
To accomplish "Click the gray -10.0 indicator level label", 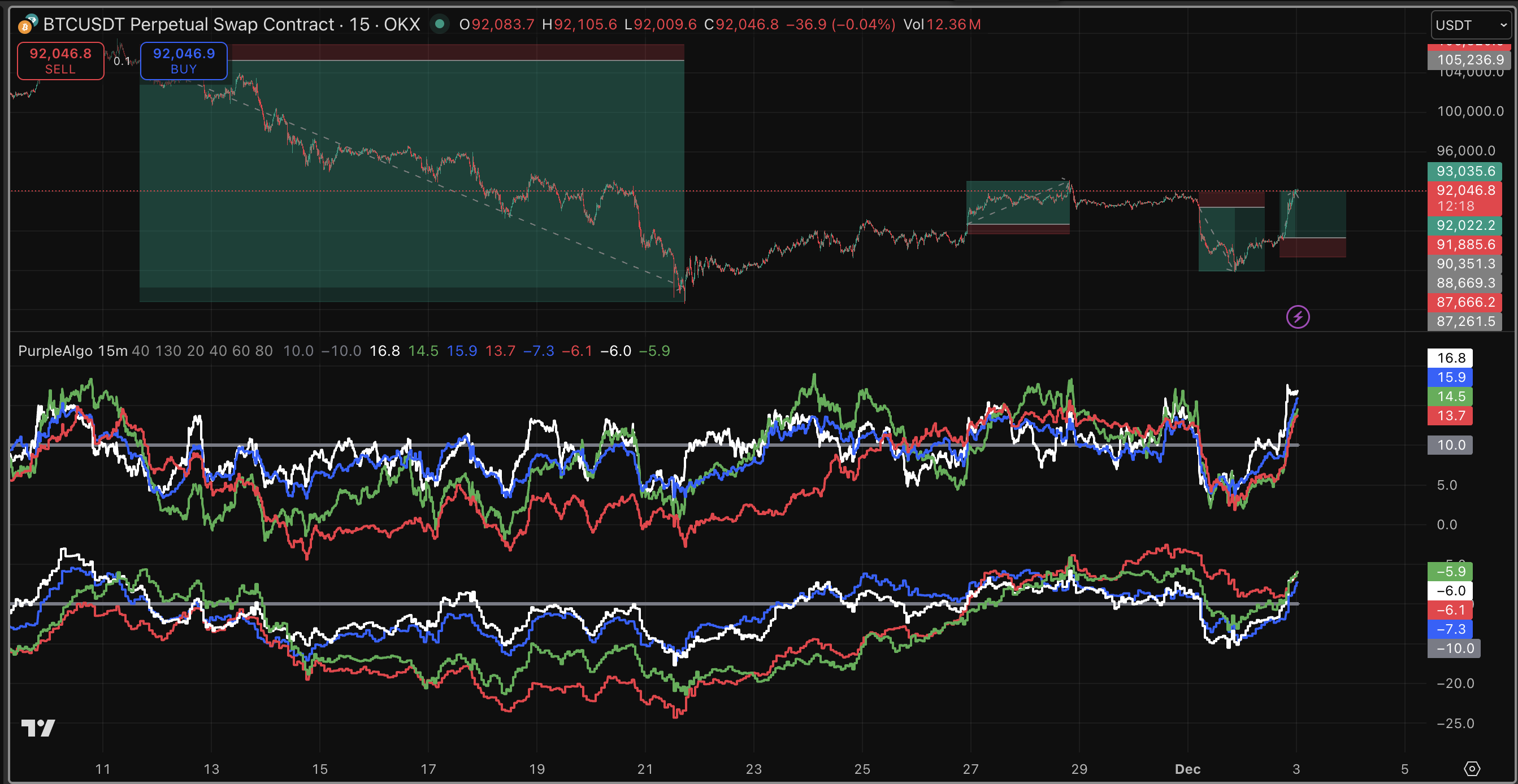I will click(x=1454, y=648).
